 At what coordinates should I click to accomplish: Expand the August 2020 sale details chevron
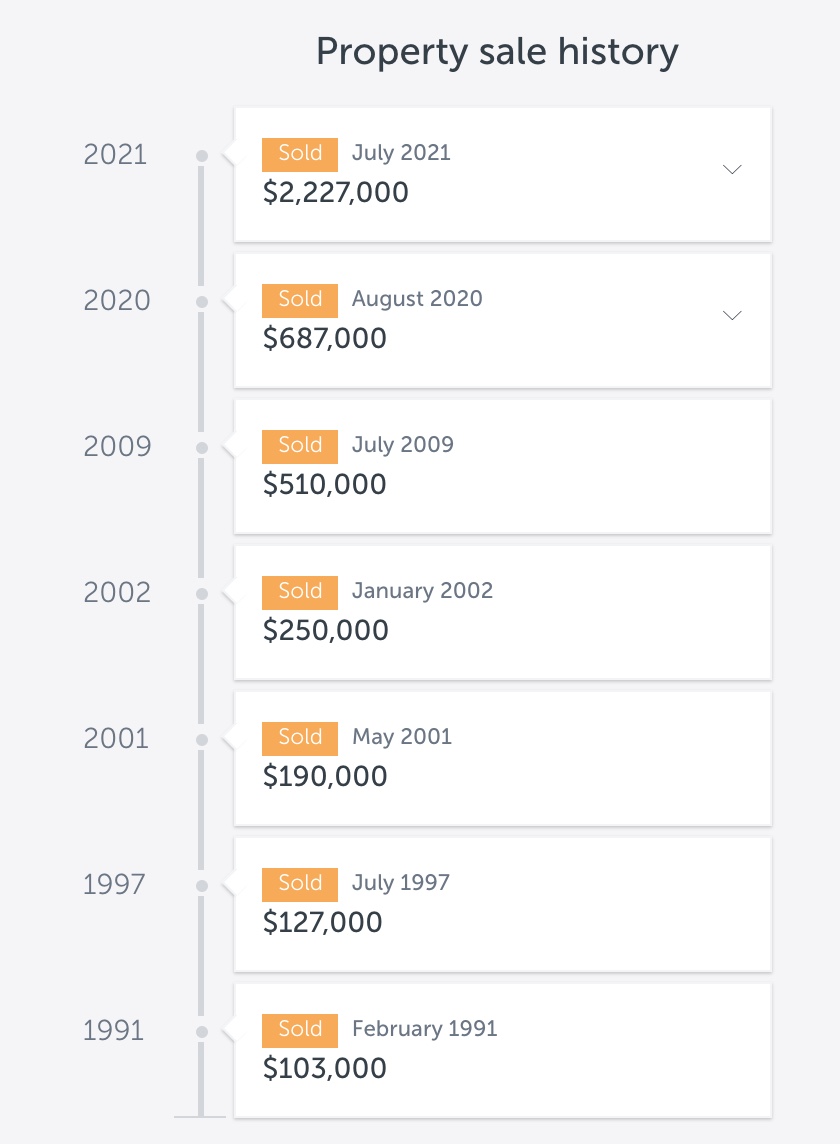point(732,316)
